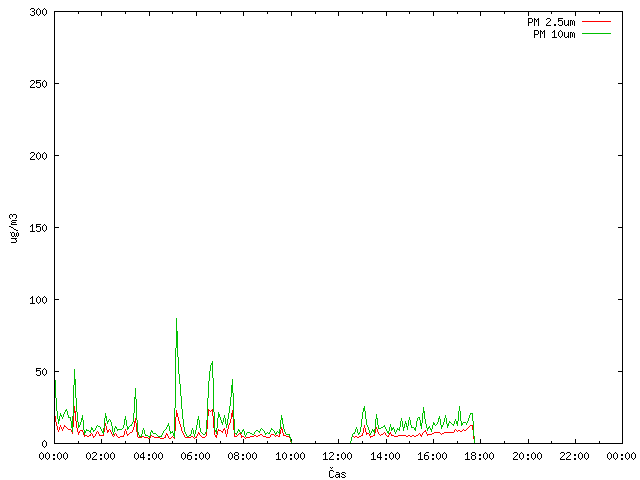Click the 04:00 time label
The width and height of the screenshot is (640, 480).
[148, 456]
